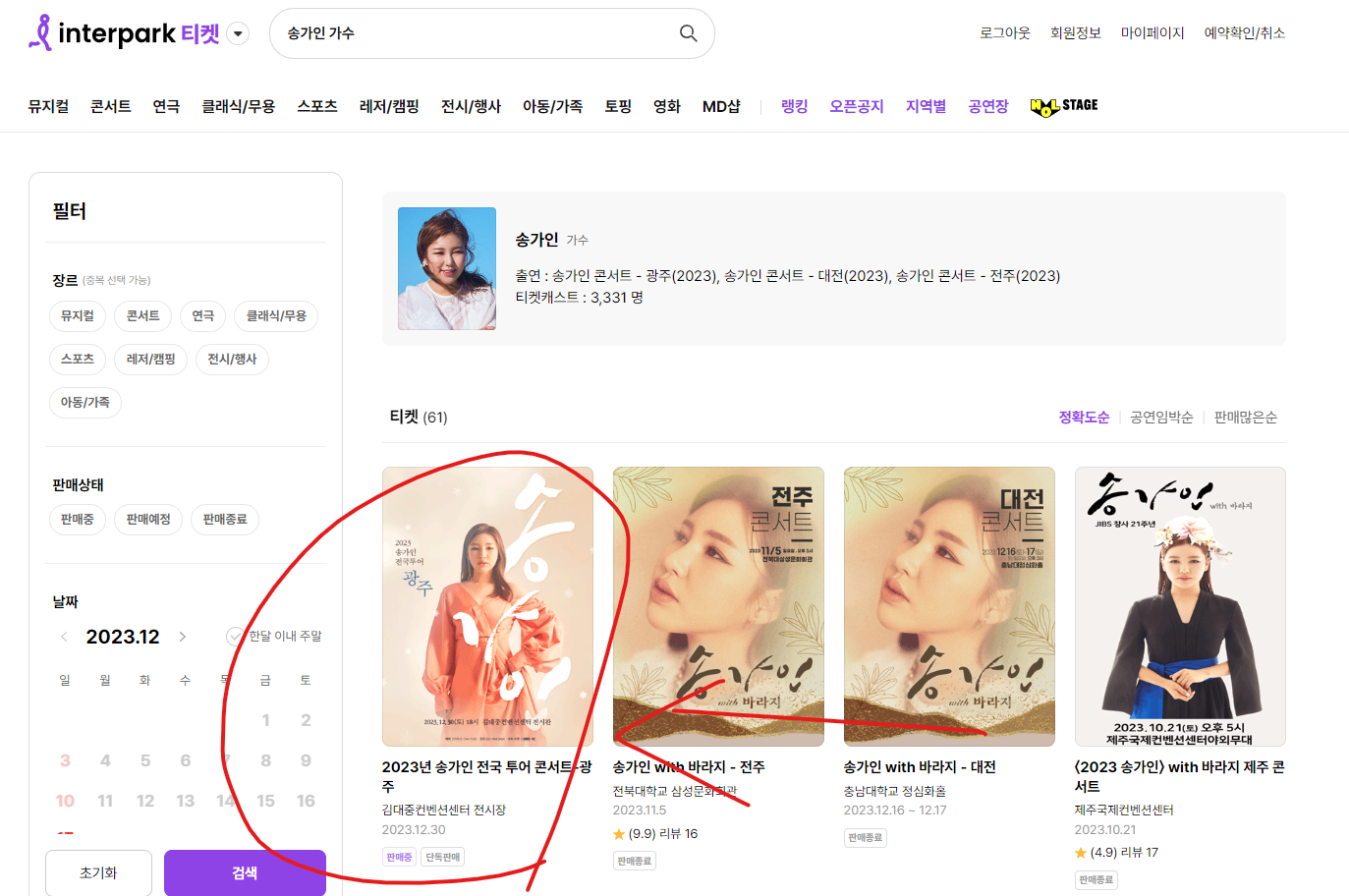
Task: Go to previous month in calendar
Action: point(64,637)
